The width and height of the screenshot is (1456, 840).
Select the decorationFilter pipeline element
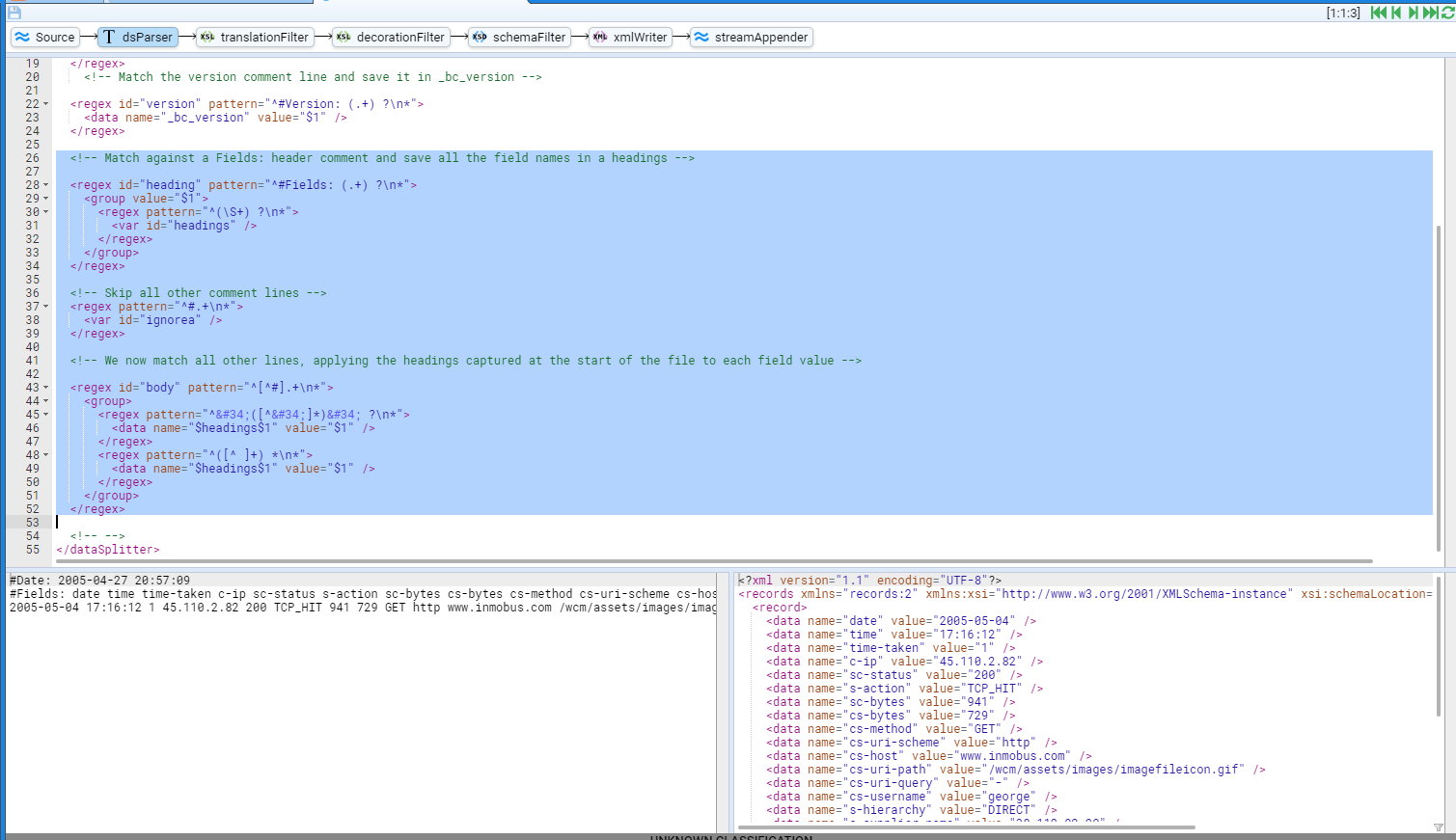391,38
